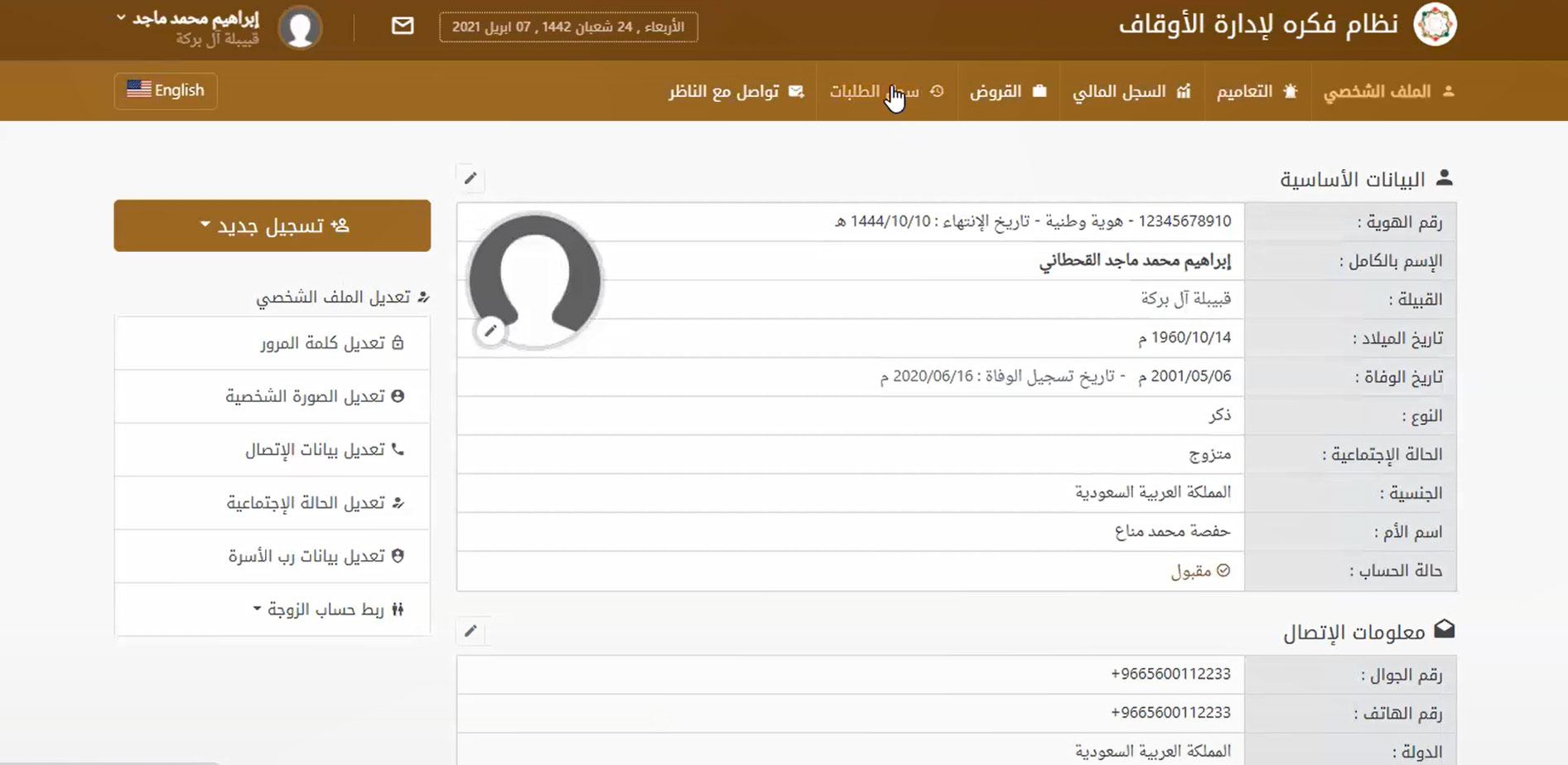Screen dimensions: 1568x765
Task: Click the system logo beside نظام فكره
Action: coord(1435,25)
